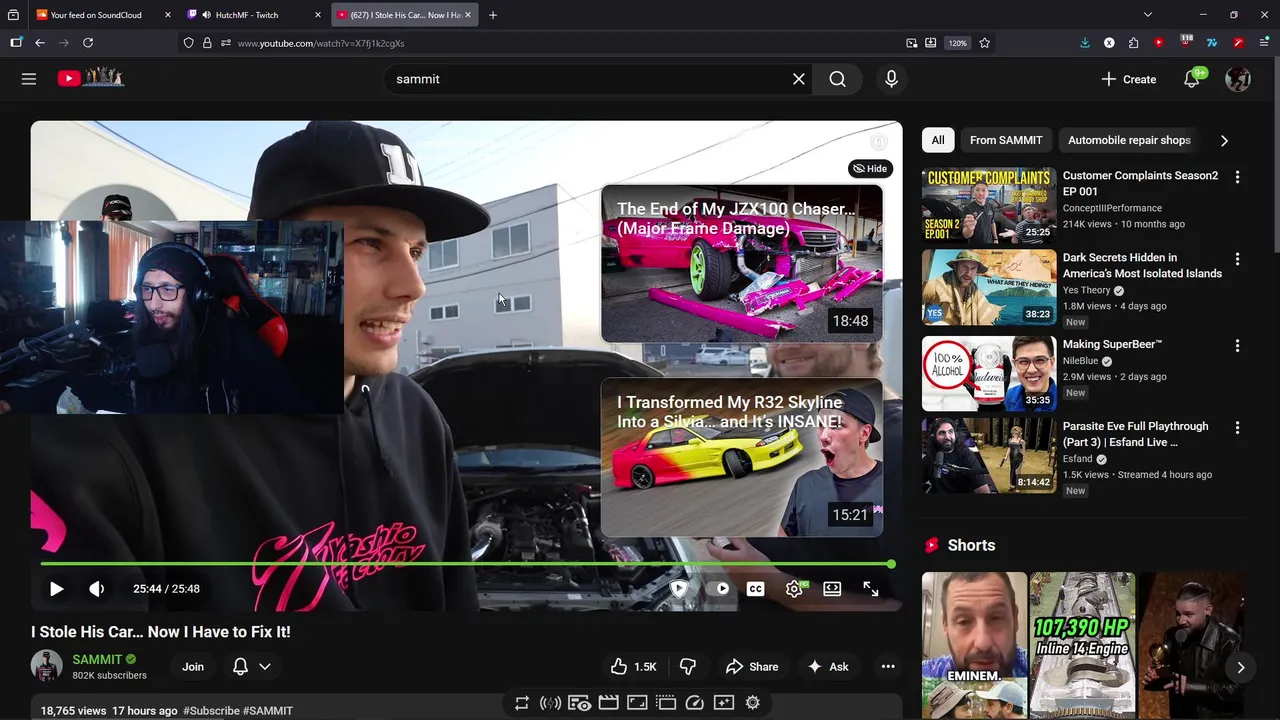Image resolution: width=1280 pixels, height=720 pixels.
Task: Open SAMMIT channel name link
Action: click(97, 660)
